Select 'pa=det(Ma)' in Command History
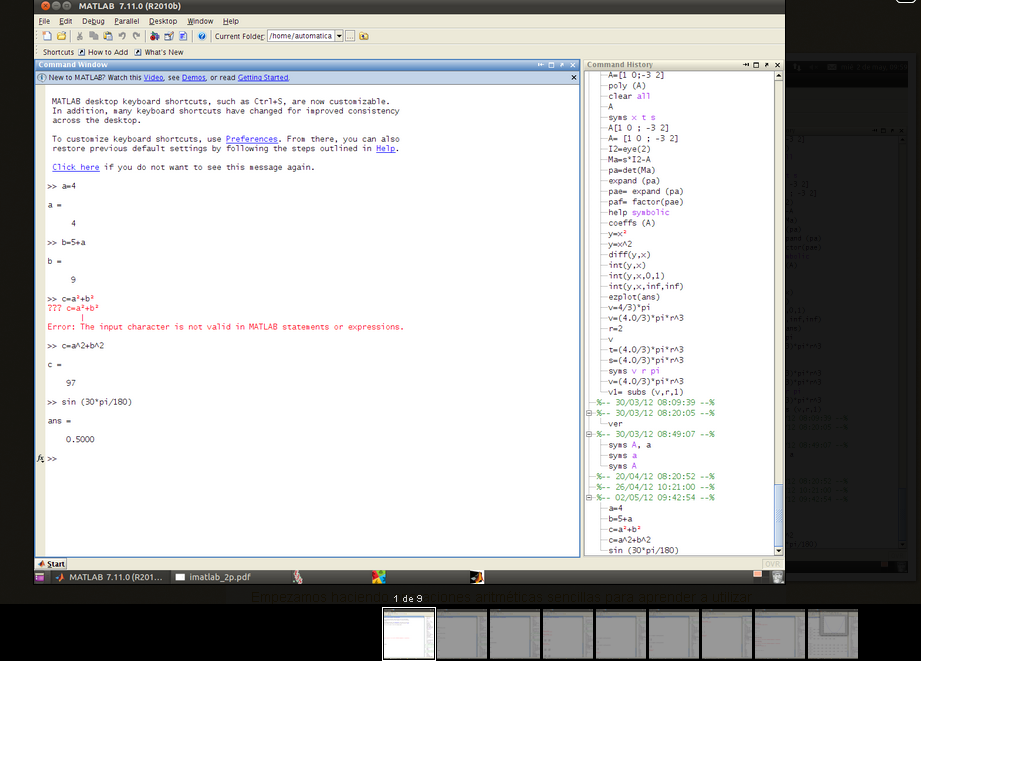This screenshot has height=768, width=1024. [x=632, y=170]
